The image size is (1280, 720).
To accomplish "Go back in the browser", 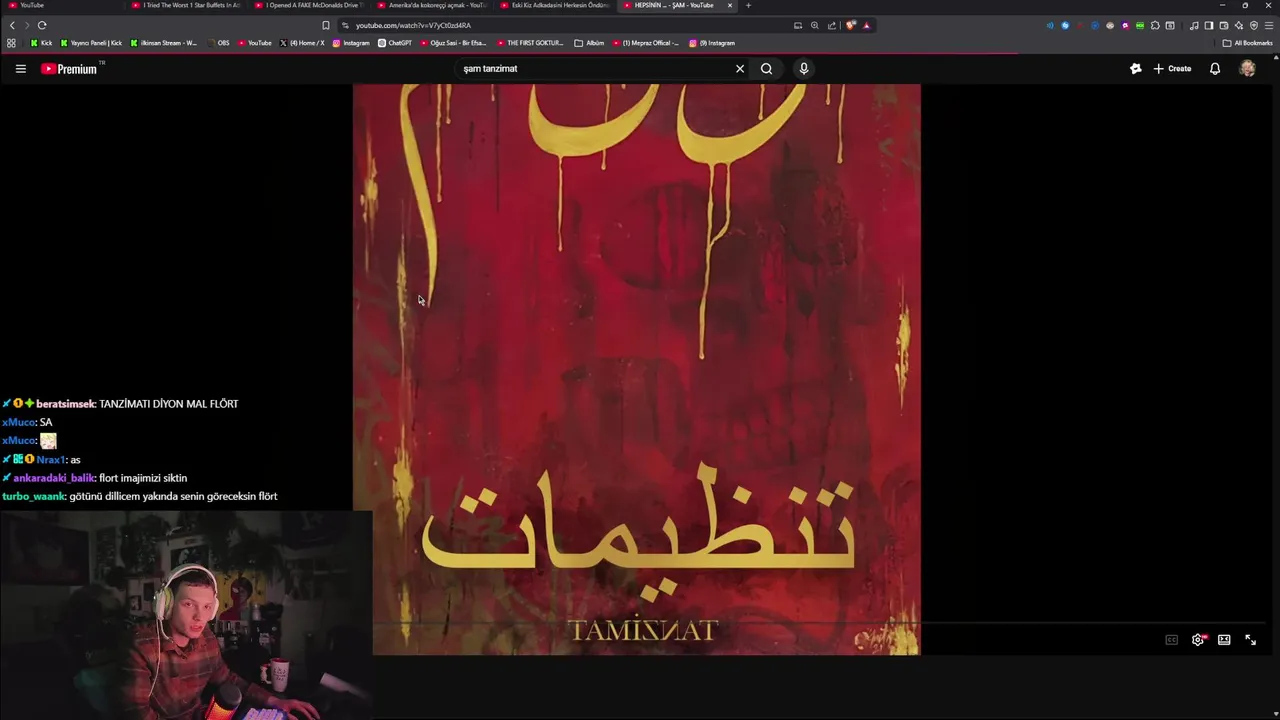I will click(x=12, y=25).
